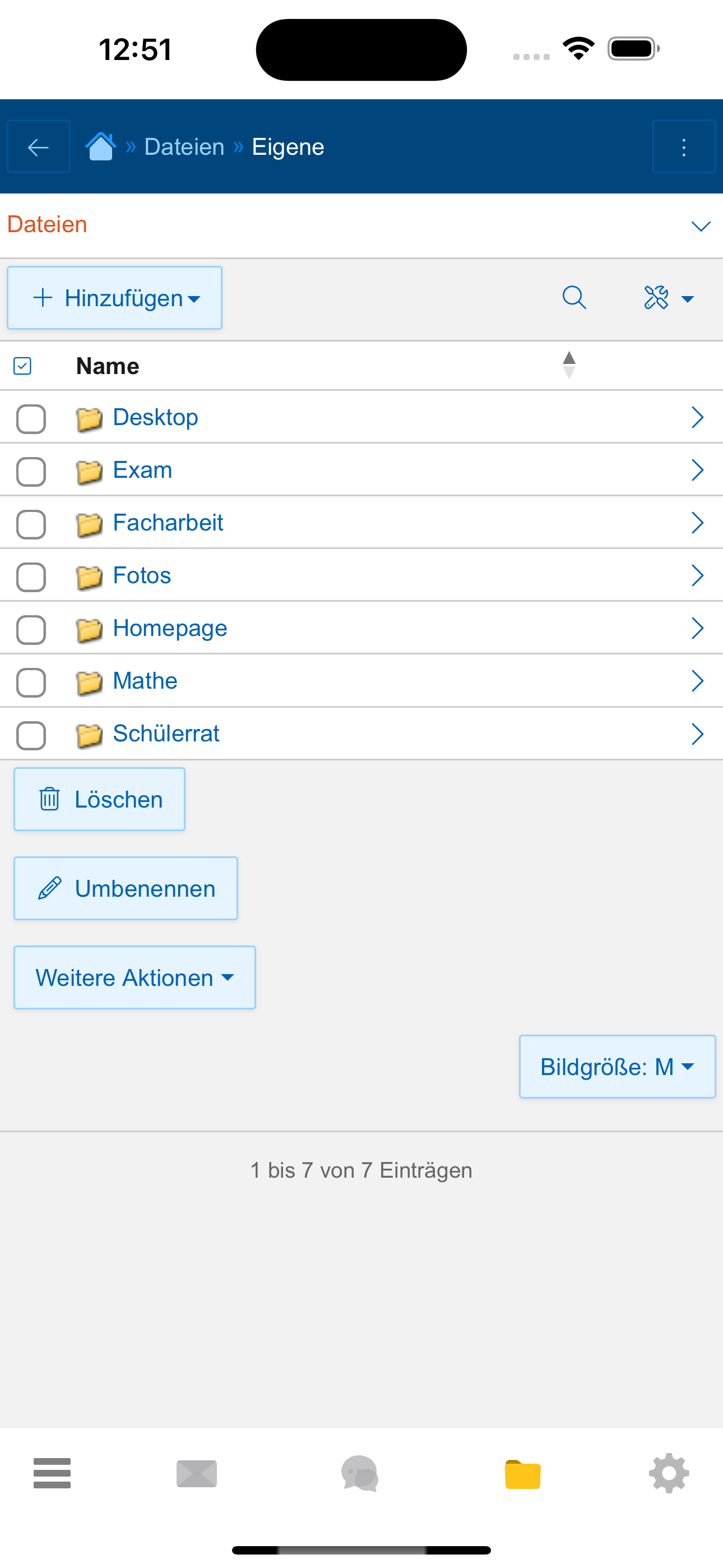Open chat bubbles in bottom bar
This screenshot has width=723, height=1568.
tap(360, 1473)
